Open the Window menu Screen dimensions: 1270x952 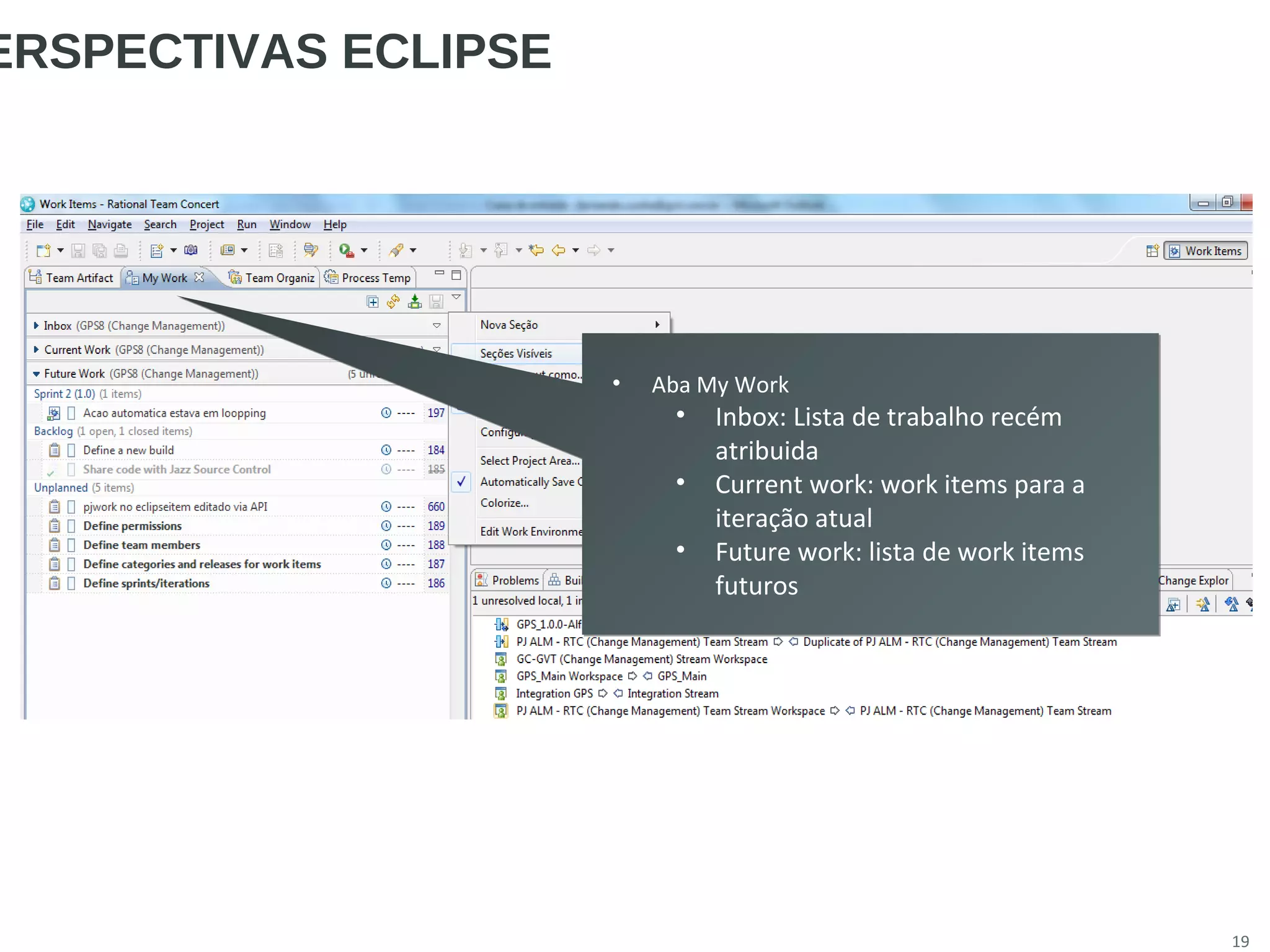click(x=290, y=224)
